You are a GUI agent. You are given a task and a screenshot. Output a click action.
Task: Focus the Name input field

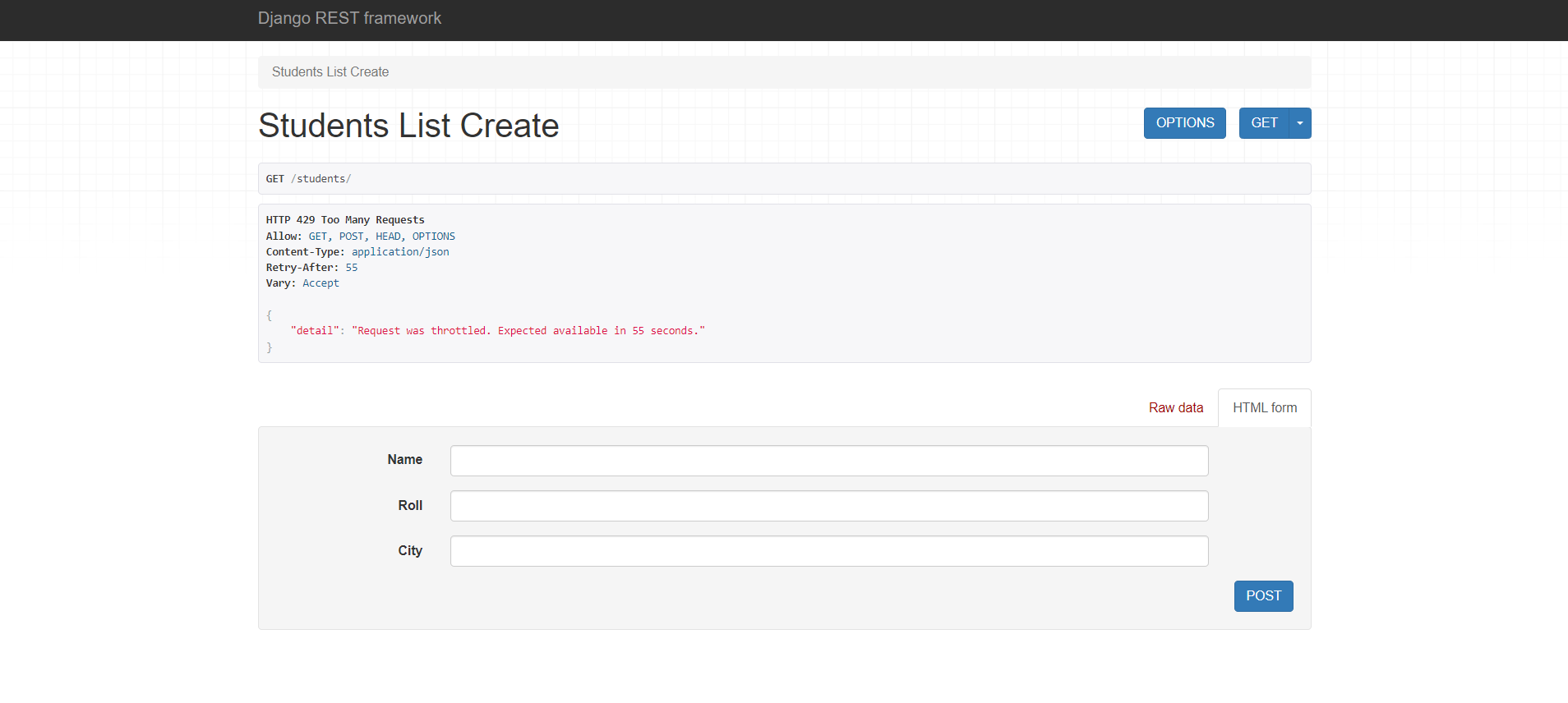point(828,461)
